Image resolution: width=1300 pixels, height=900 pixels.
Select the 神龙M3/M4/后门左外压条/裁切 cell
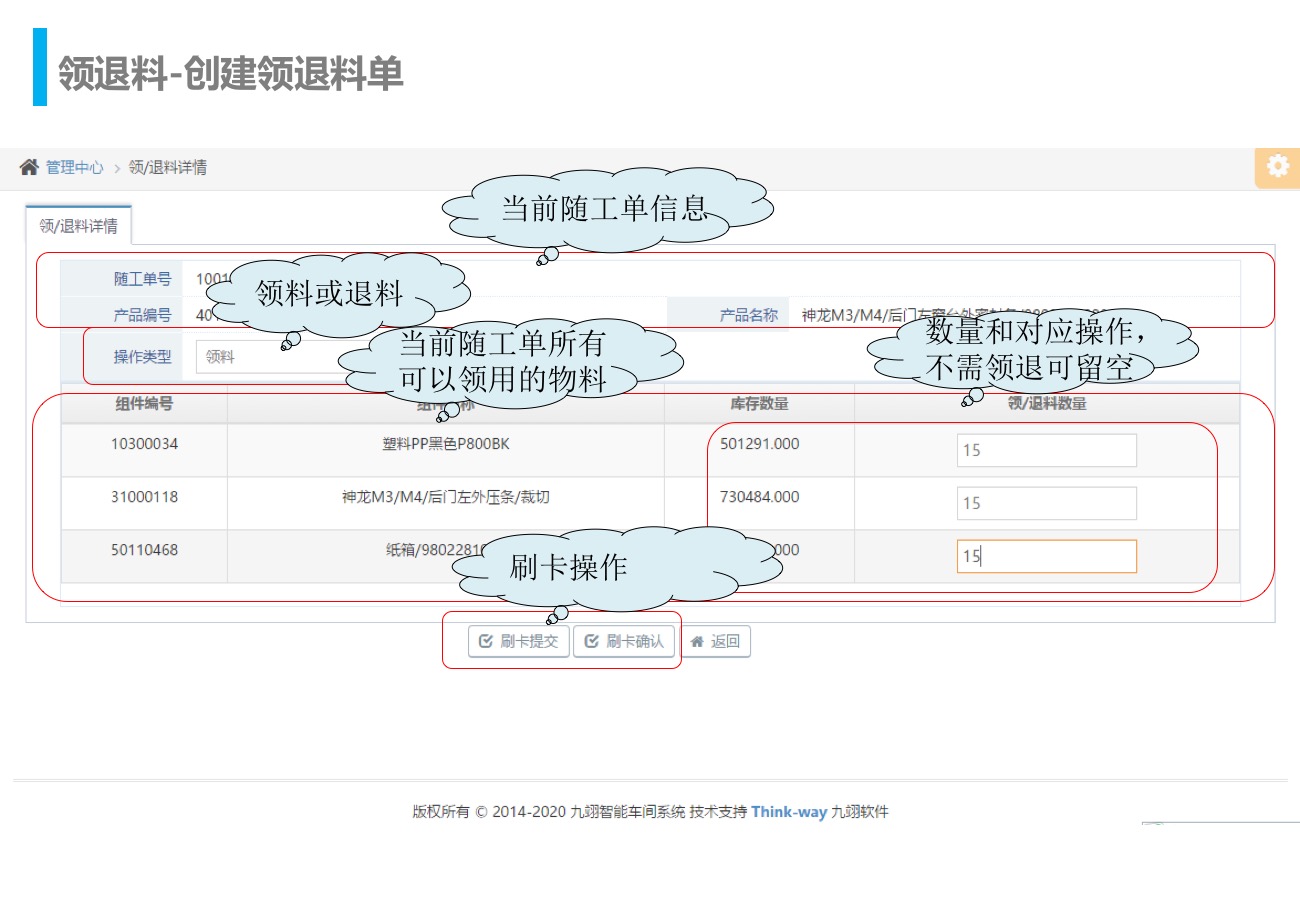[445, 497]
